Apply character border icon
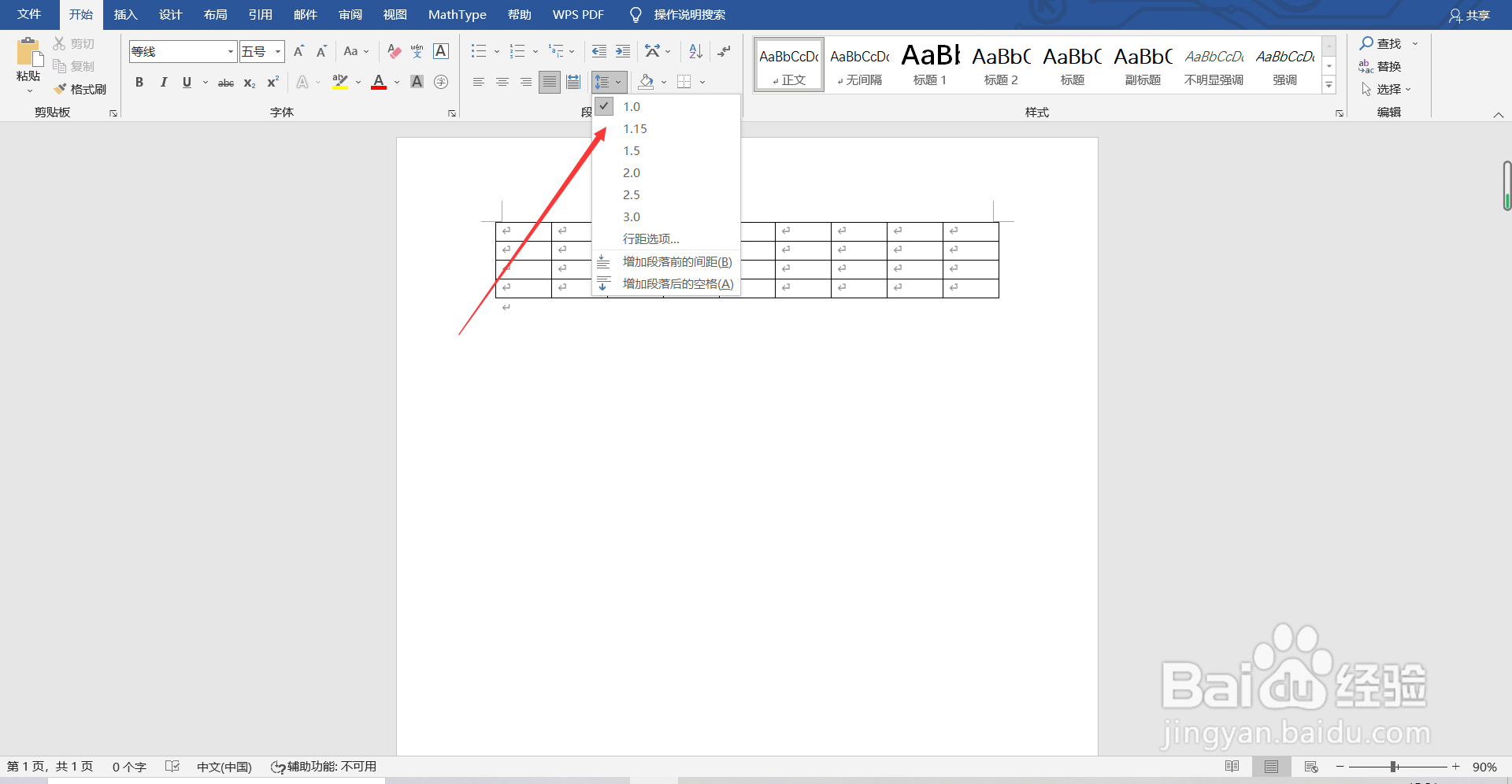Screen dimensions: 1512x784 pos(441,51)
